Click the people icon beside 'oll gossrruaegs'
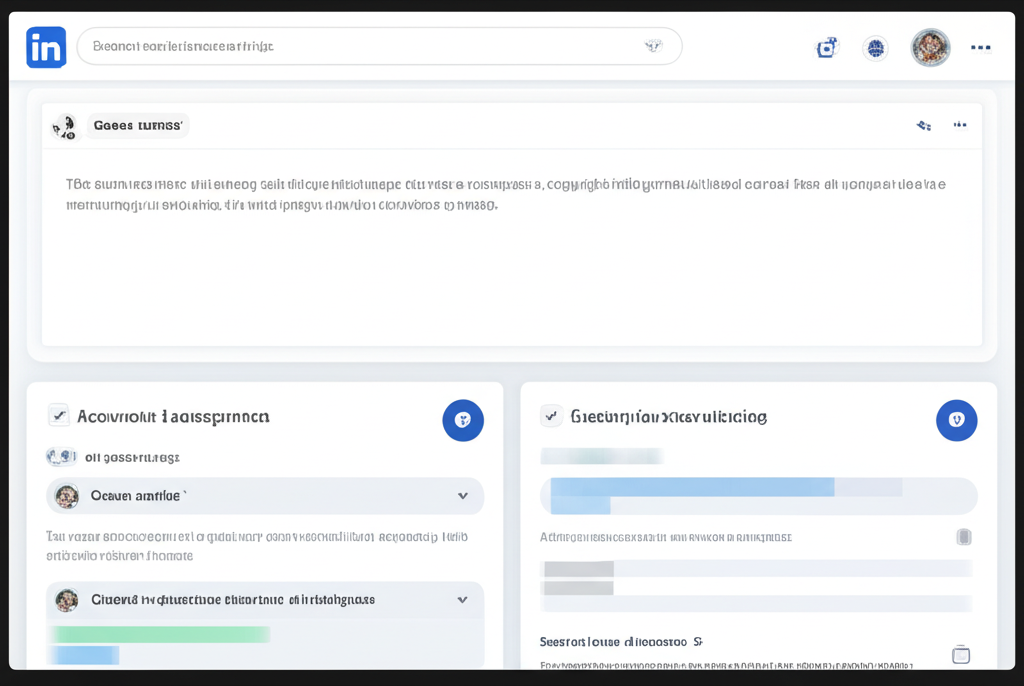1024x686 pixels. 61,456
